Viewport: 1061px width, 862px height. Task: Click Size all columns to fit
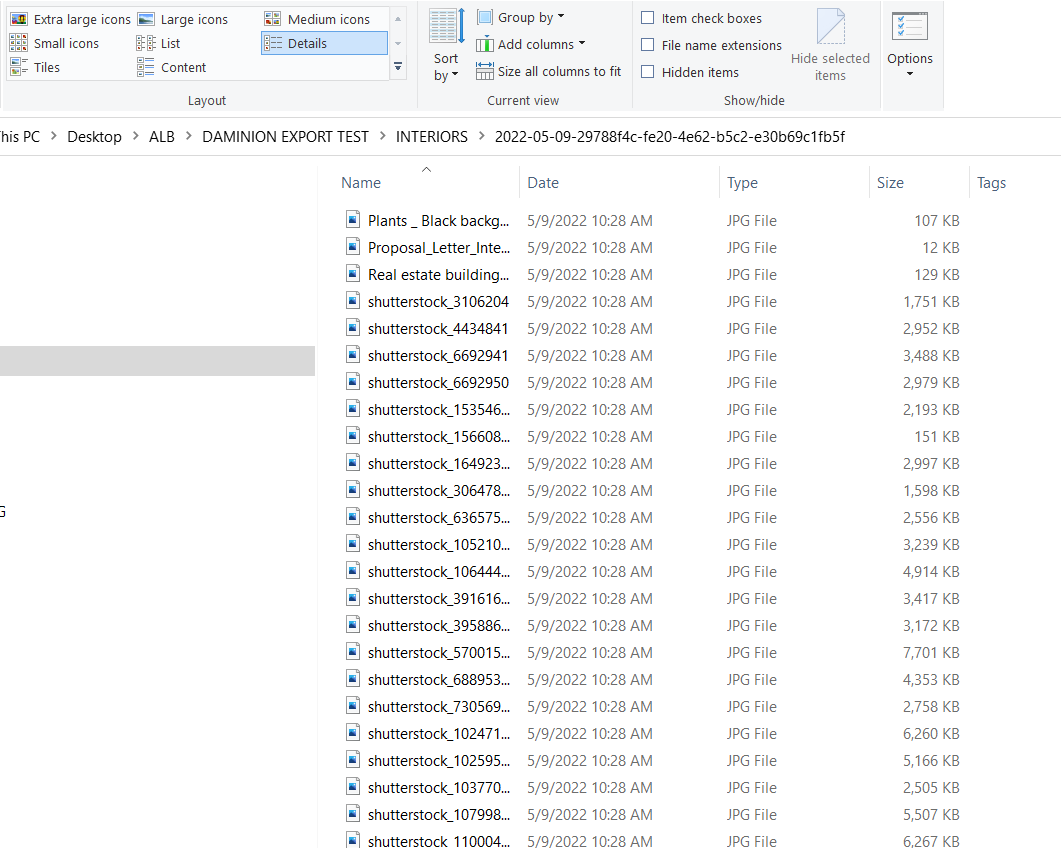point(549,71)
